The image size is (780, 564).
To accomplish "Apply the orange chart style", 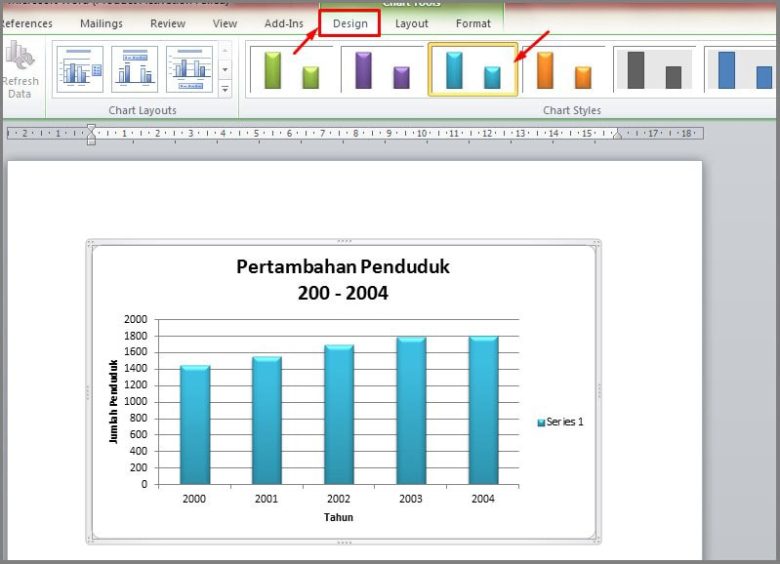I will [564, 70].
